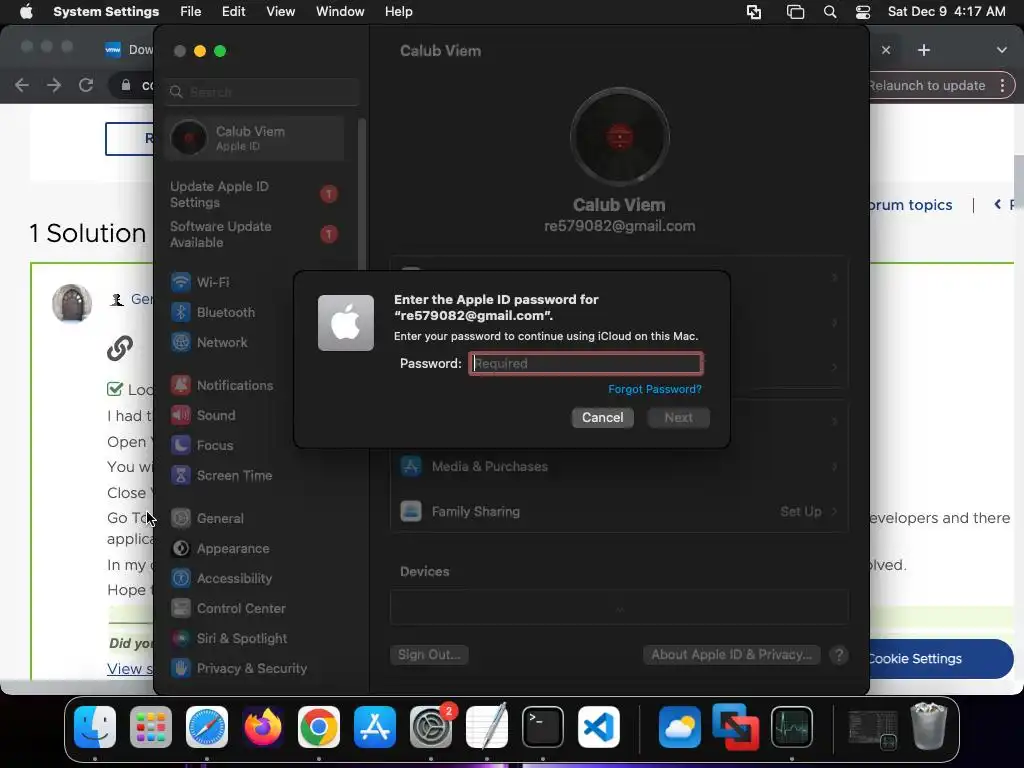Open Activity Monitor from the Dock
1024x768 pixels.
792,727
